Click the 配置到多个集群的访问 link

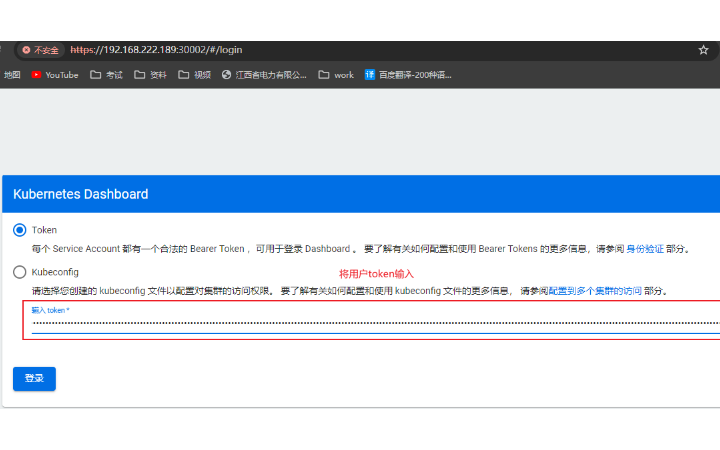tap(595, 291)
